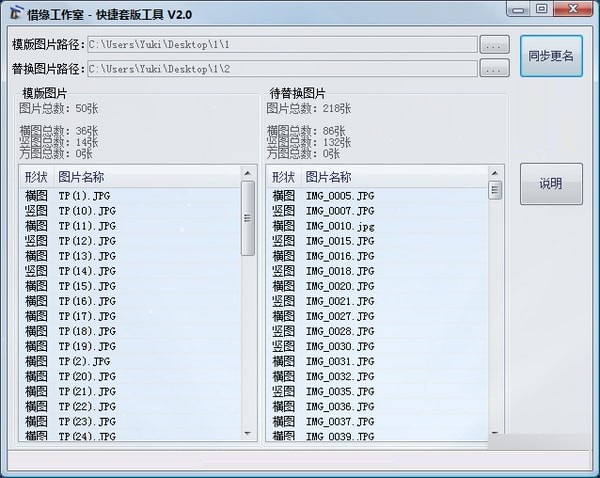Select the IMG_0030.JPG row
600x478 pixels.
click(377, 346)
